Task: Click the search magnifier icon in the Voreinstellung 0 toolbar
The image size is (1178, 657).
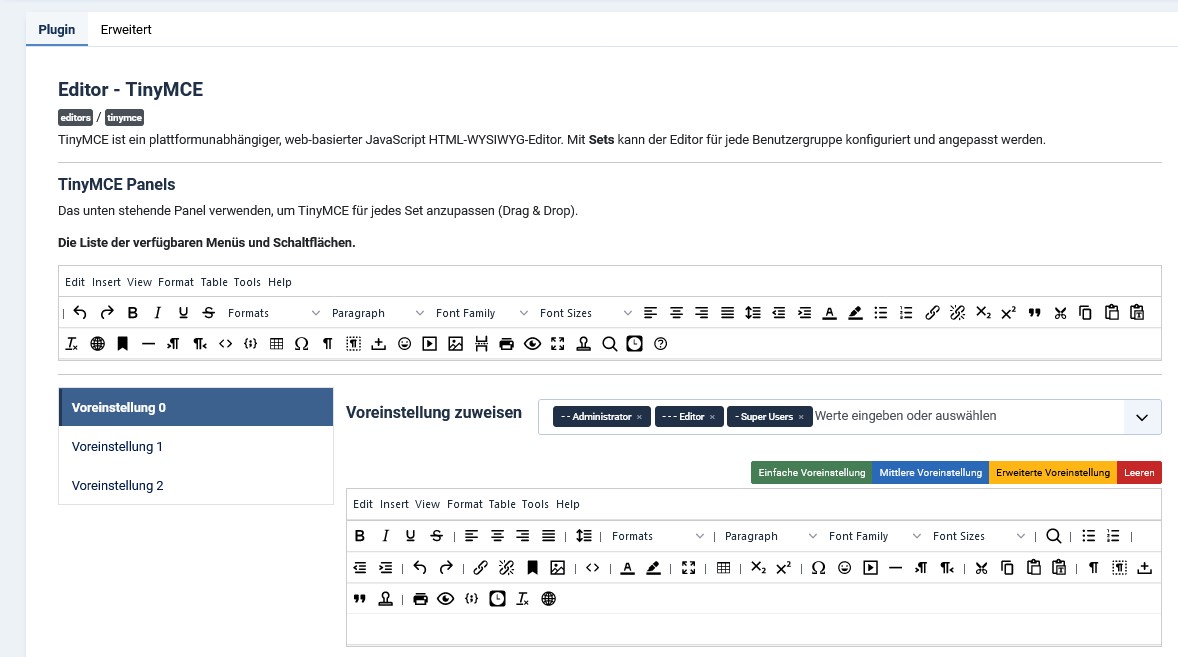Action: [1053, 536]
